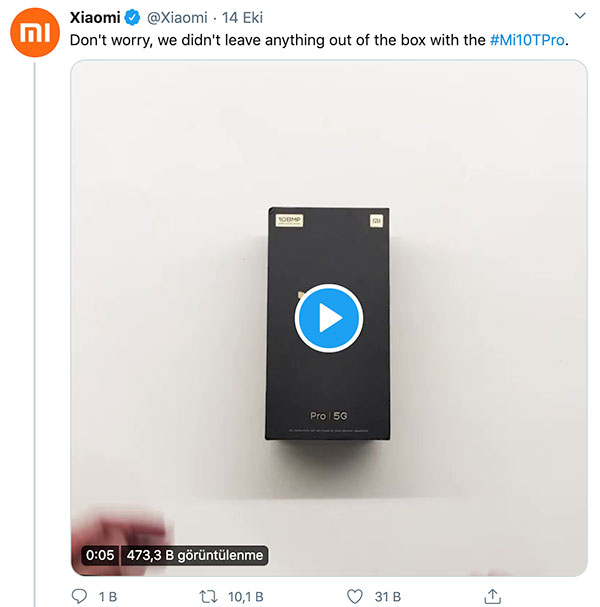
Task: Like the tweet with the heart icon
Action: pyautogui.click(x=354, y=596)
